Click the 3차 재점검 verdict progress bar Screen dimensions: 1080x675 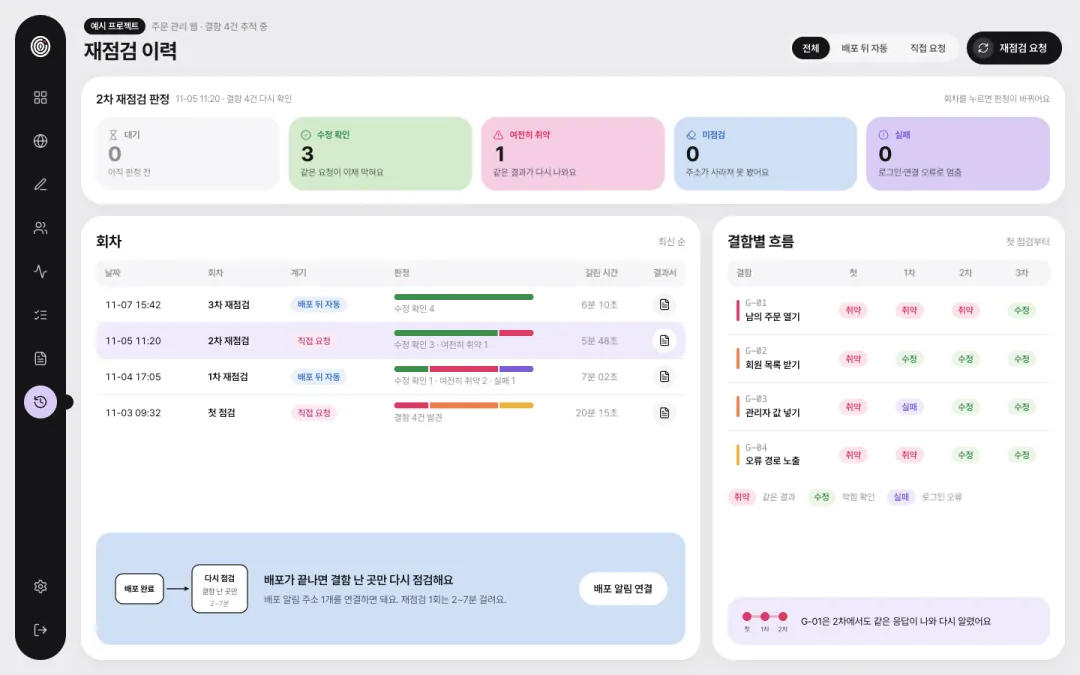[x=464, y=298]
